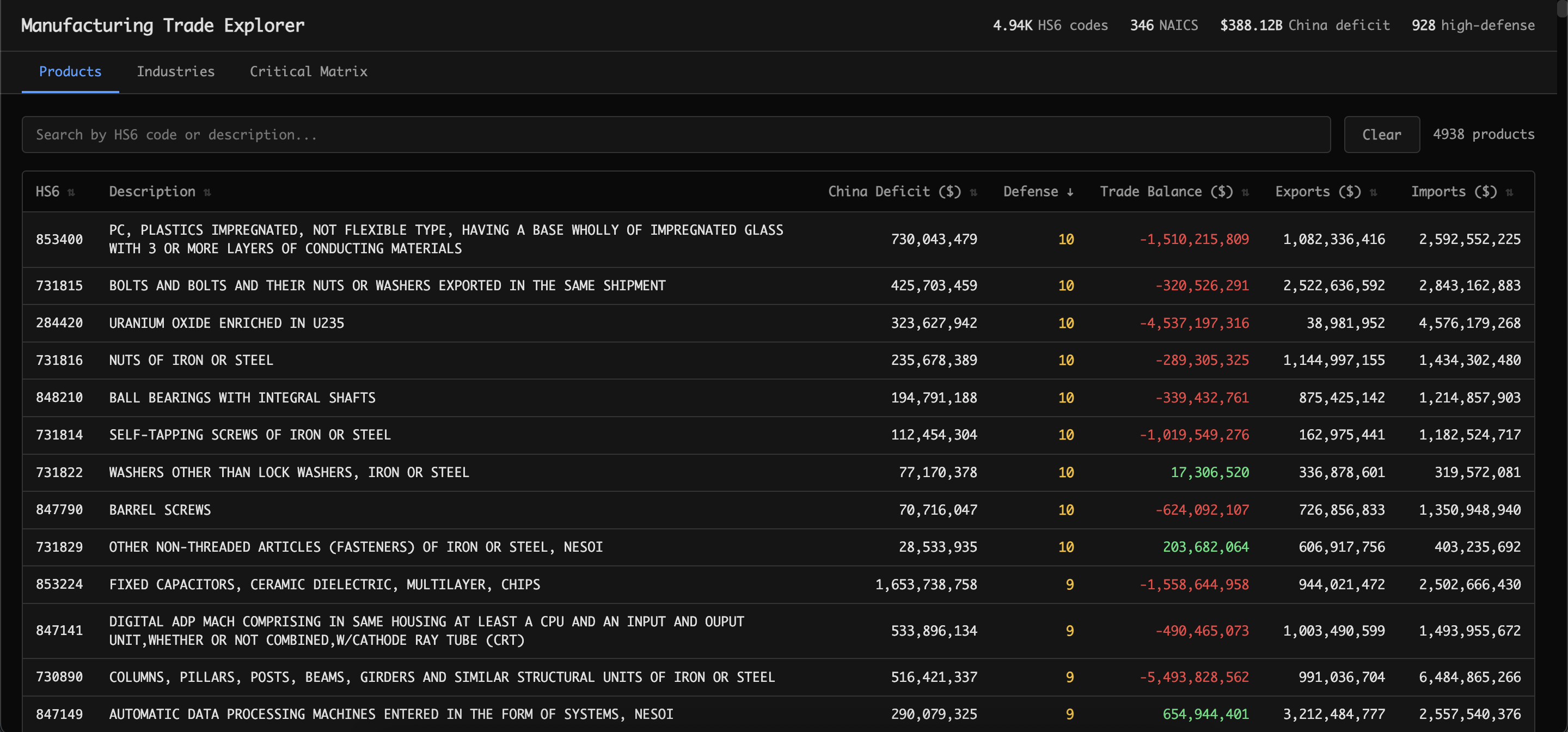
Task: Open the Critical Matrix tab
Action: point(308,72)
